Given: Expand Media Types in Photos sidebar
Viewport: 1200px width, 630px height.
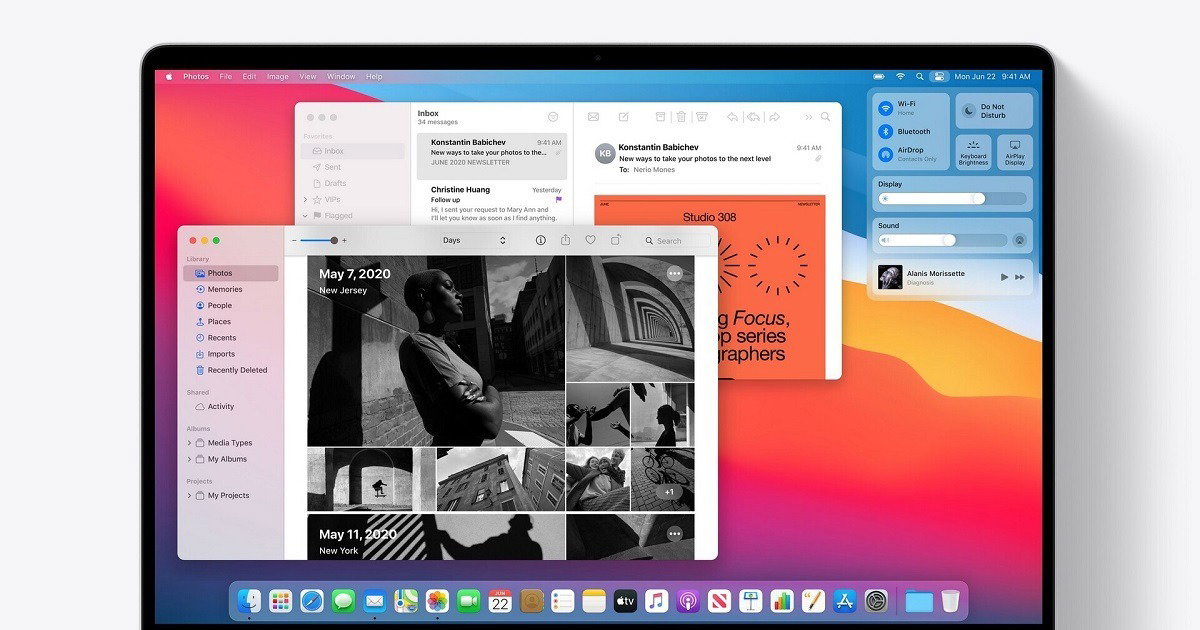Looking at the screenshot, I should click(x=190, y=443).
